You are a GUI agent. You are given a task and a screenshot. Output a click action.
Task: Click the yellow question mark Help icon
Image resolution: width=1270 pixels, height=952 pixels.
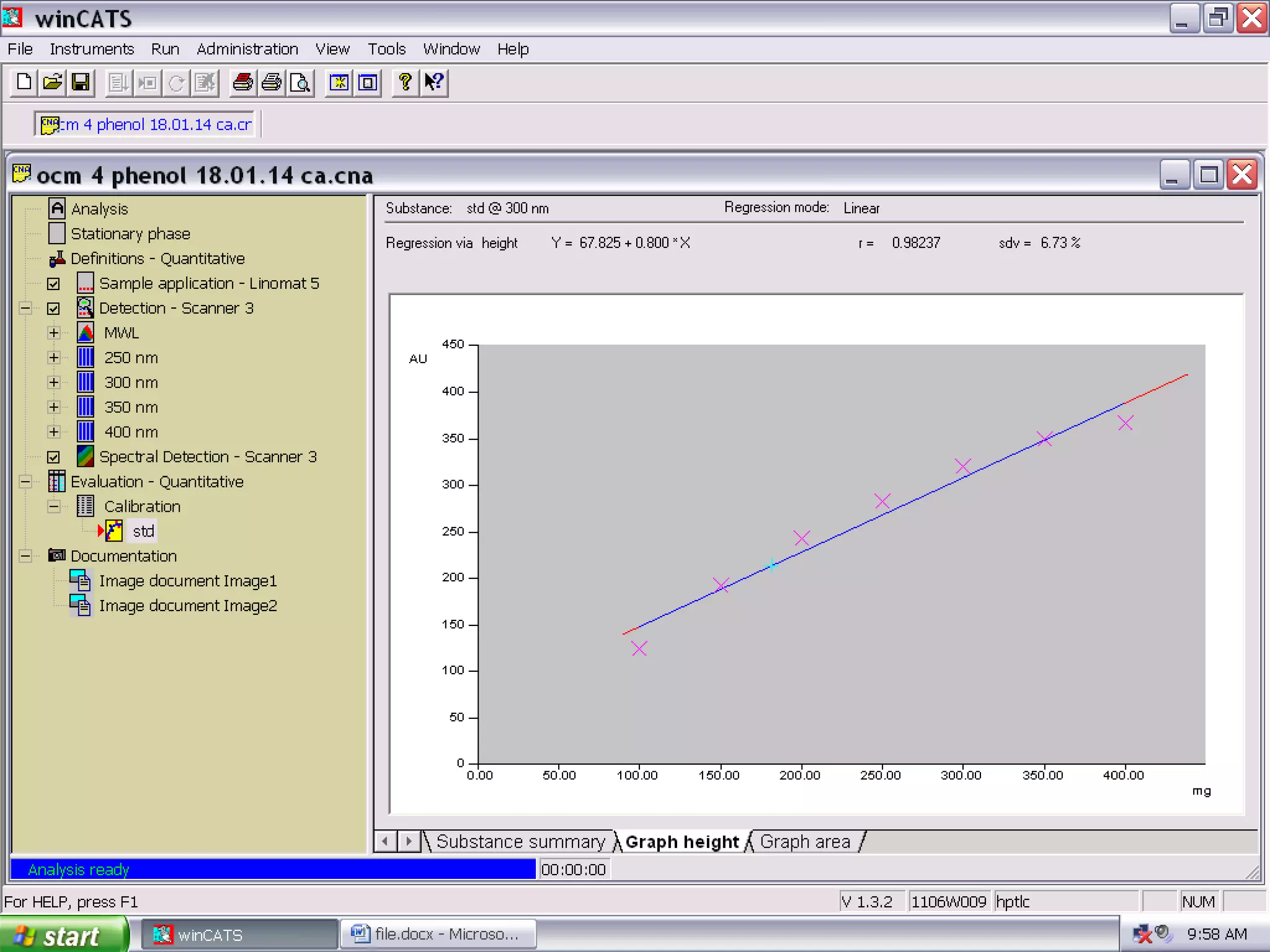click(x=405, y=82)
